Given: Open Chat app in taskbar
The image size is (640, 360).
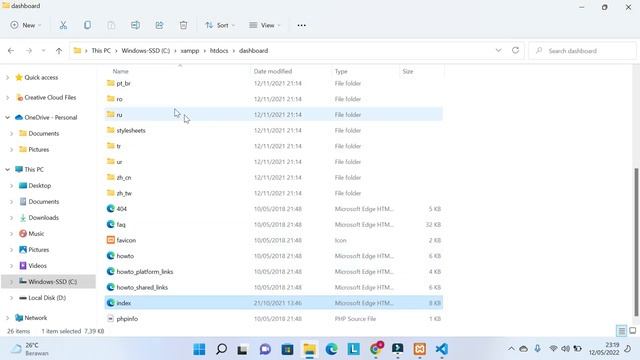Looking at the screenshot, I should coord(265,349).
